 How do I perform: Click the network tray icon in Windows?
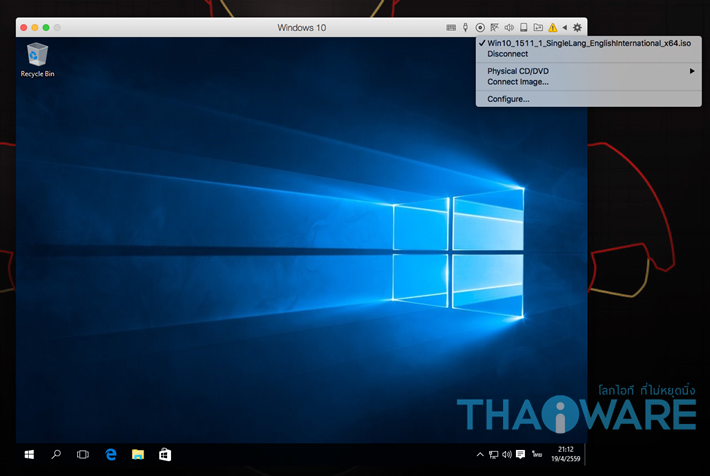point(494,454)
